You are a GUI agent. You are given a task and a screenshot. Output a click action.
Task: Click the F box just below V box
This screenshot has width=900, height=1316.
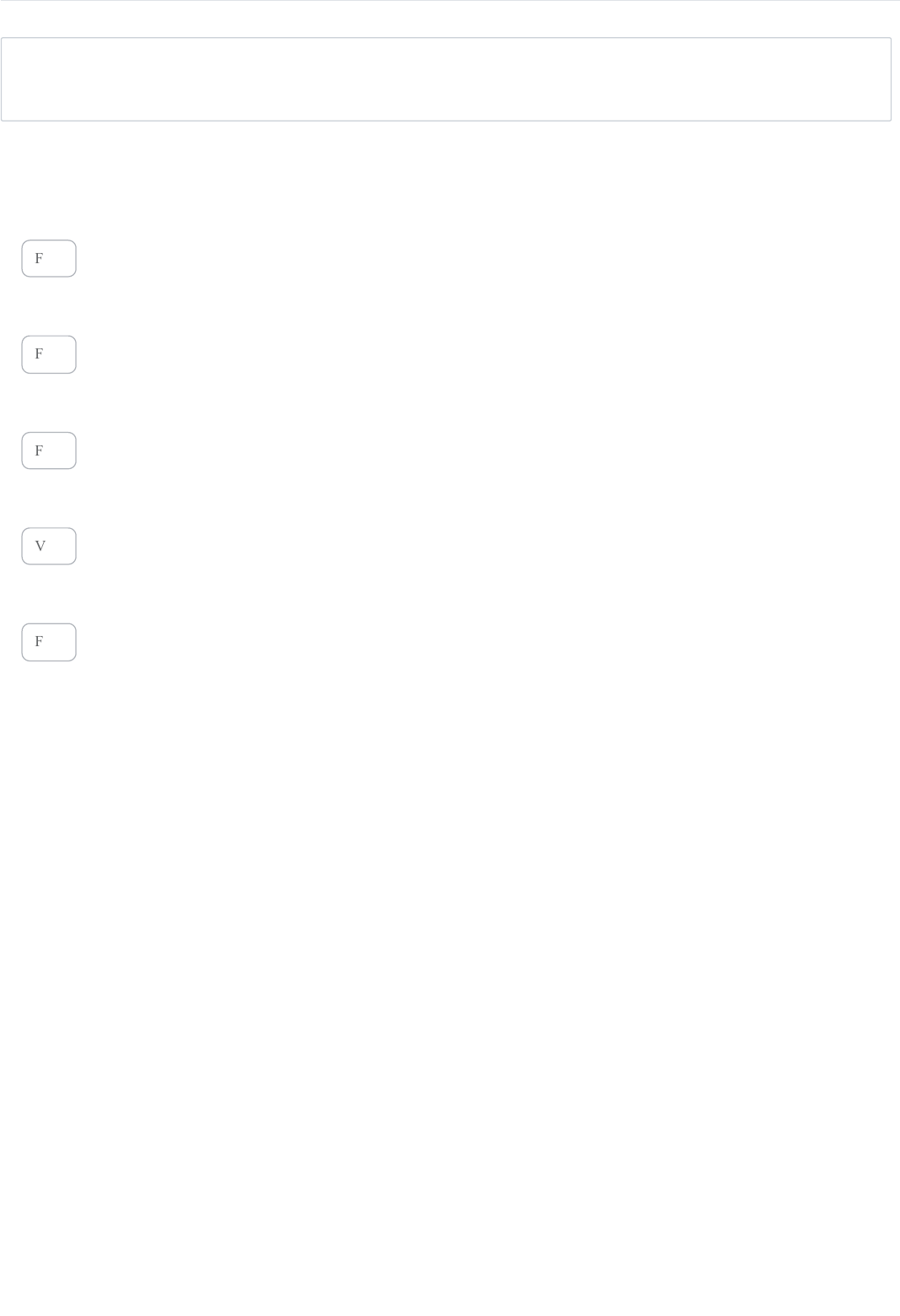pos(49,642)
